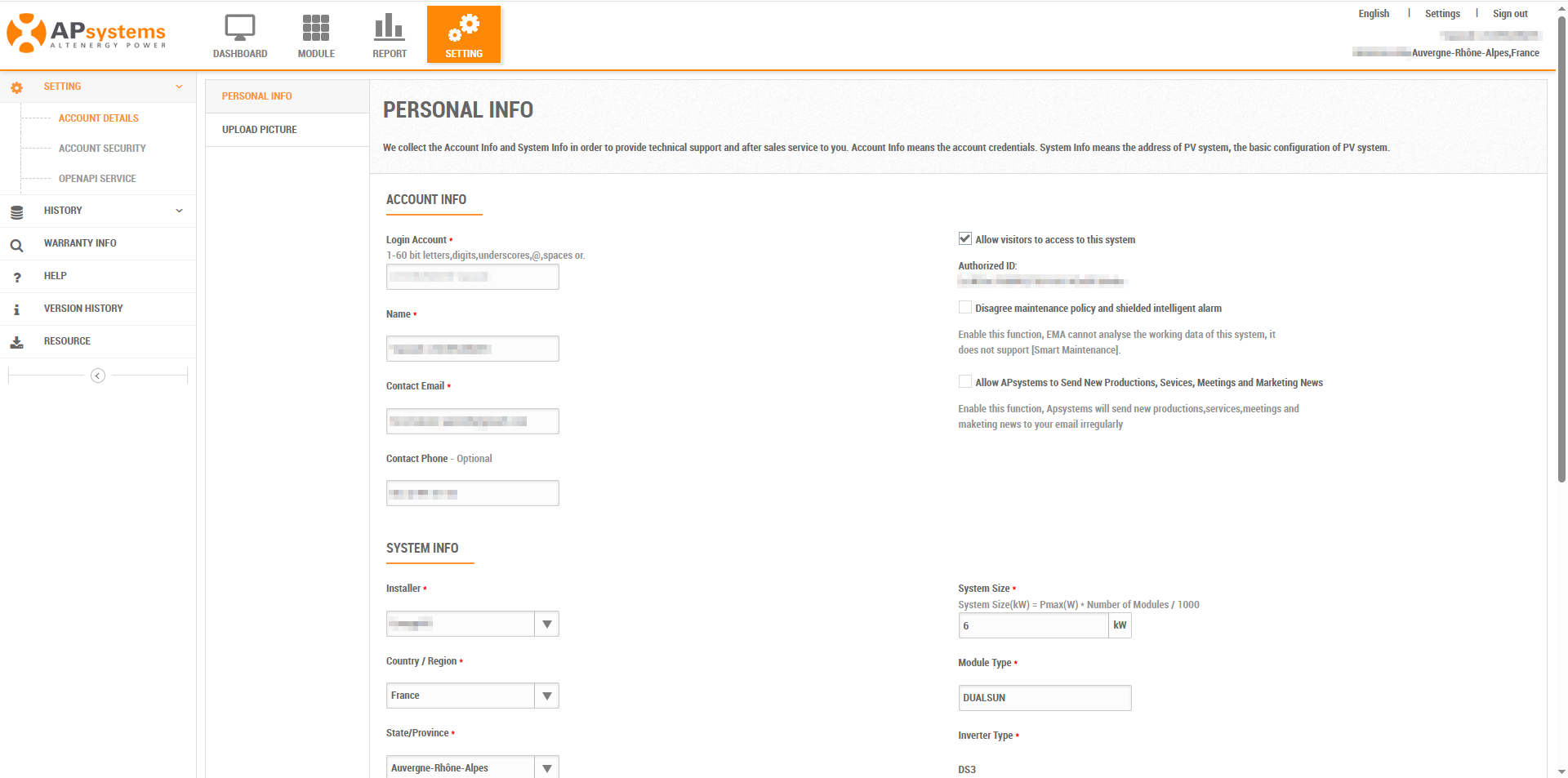Enable APsystems marketing news checkbox
This screenshot has width=1568, height=778.
964,382
